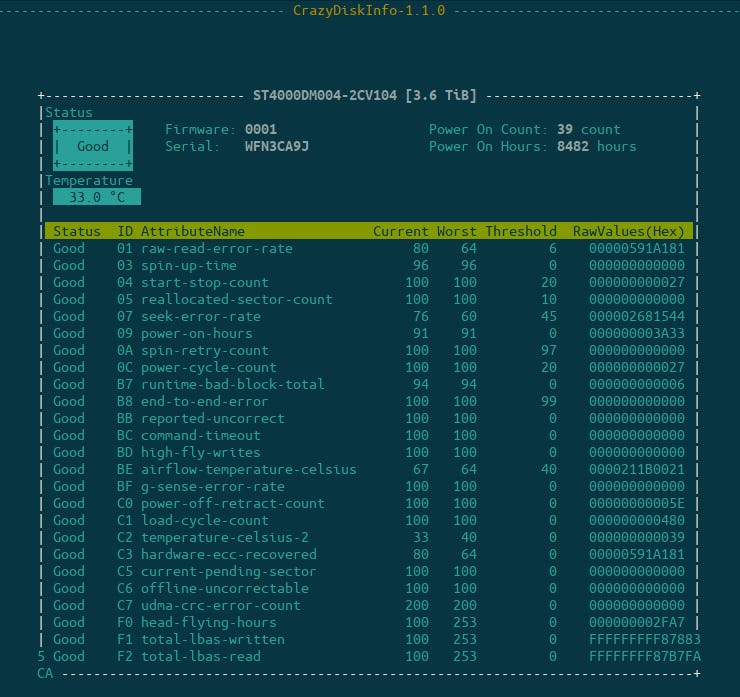Click raw value 000000003A33
740x697 pixels.
(637, 333)
